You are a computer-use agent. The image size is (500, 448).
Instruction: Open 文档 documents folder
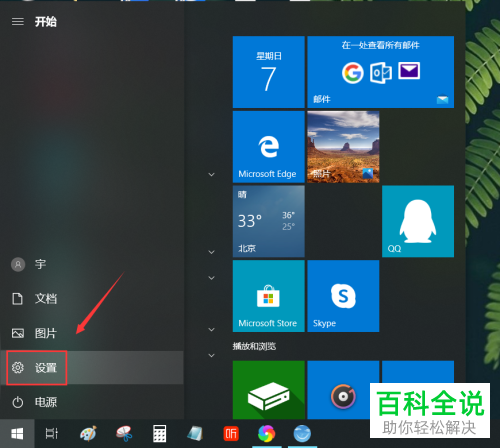[92, 299]
